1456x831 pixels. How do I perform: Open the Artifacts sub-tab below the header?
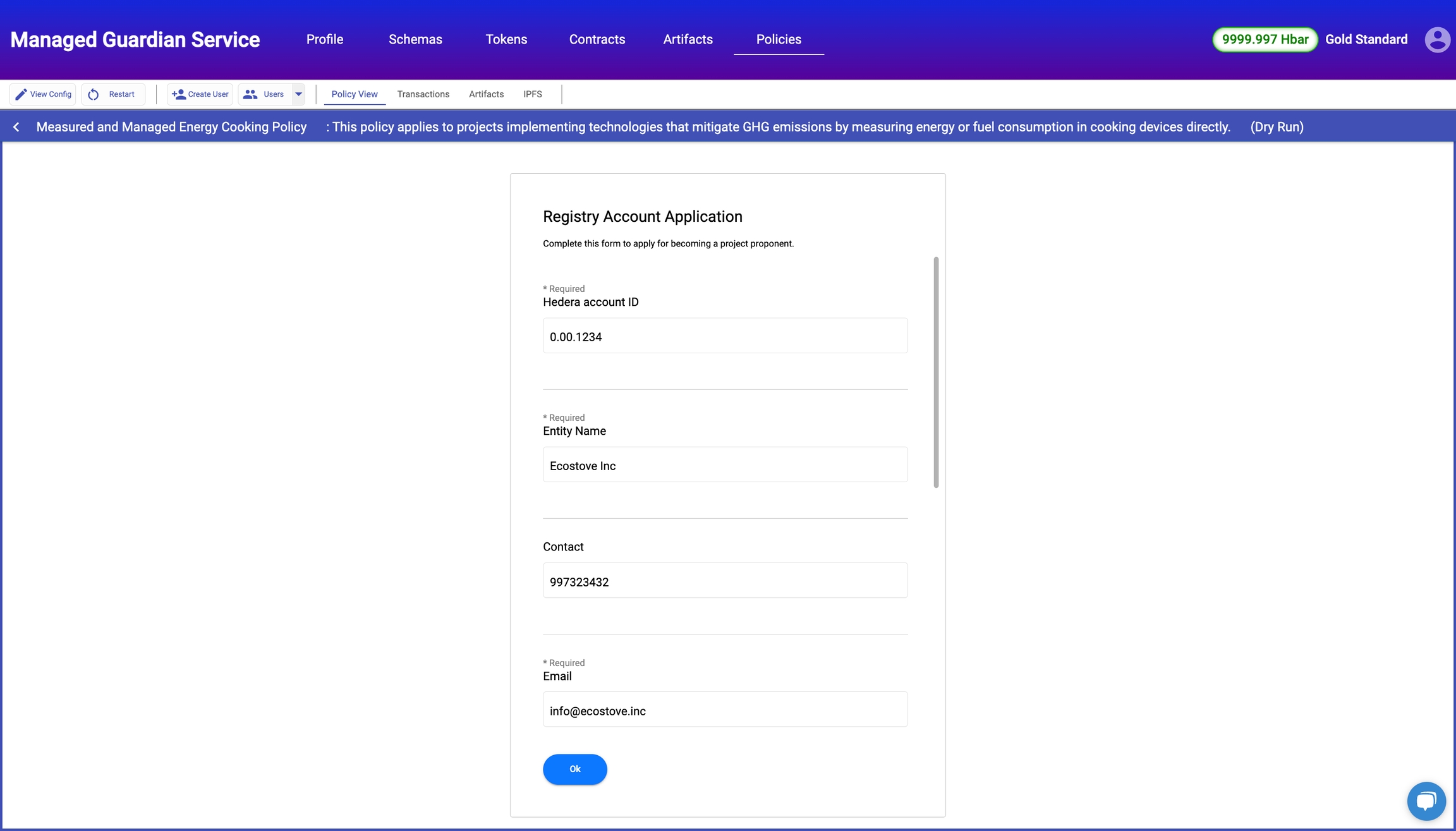486,94
